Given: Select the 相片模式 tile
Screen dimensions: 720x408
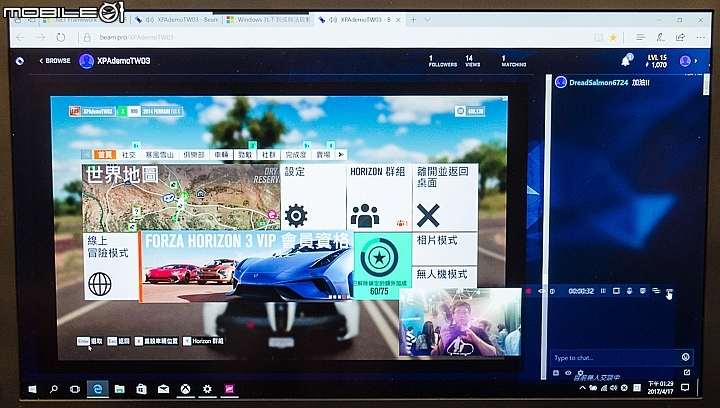Looking at the screenshot, I should (445, 248).
